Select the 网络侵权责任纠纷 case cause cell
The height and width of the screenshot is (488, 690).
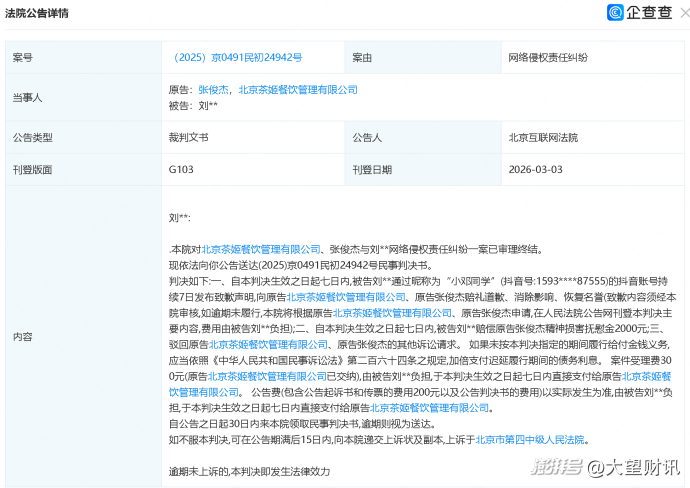[548, 57]
